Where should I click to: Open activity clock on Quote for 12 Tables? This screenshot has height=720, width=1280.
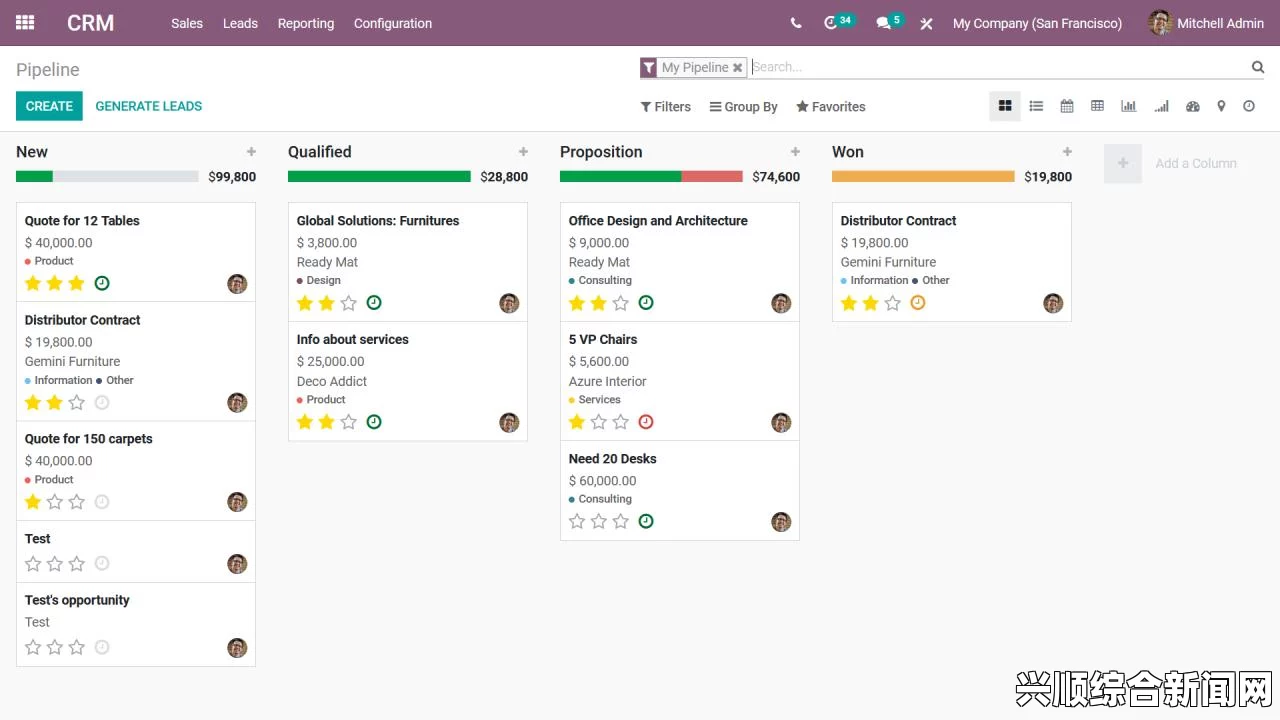coord(102,283)
